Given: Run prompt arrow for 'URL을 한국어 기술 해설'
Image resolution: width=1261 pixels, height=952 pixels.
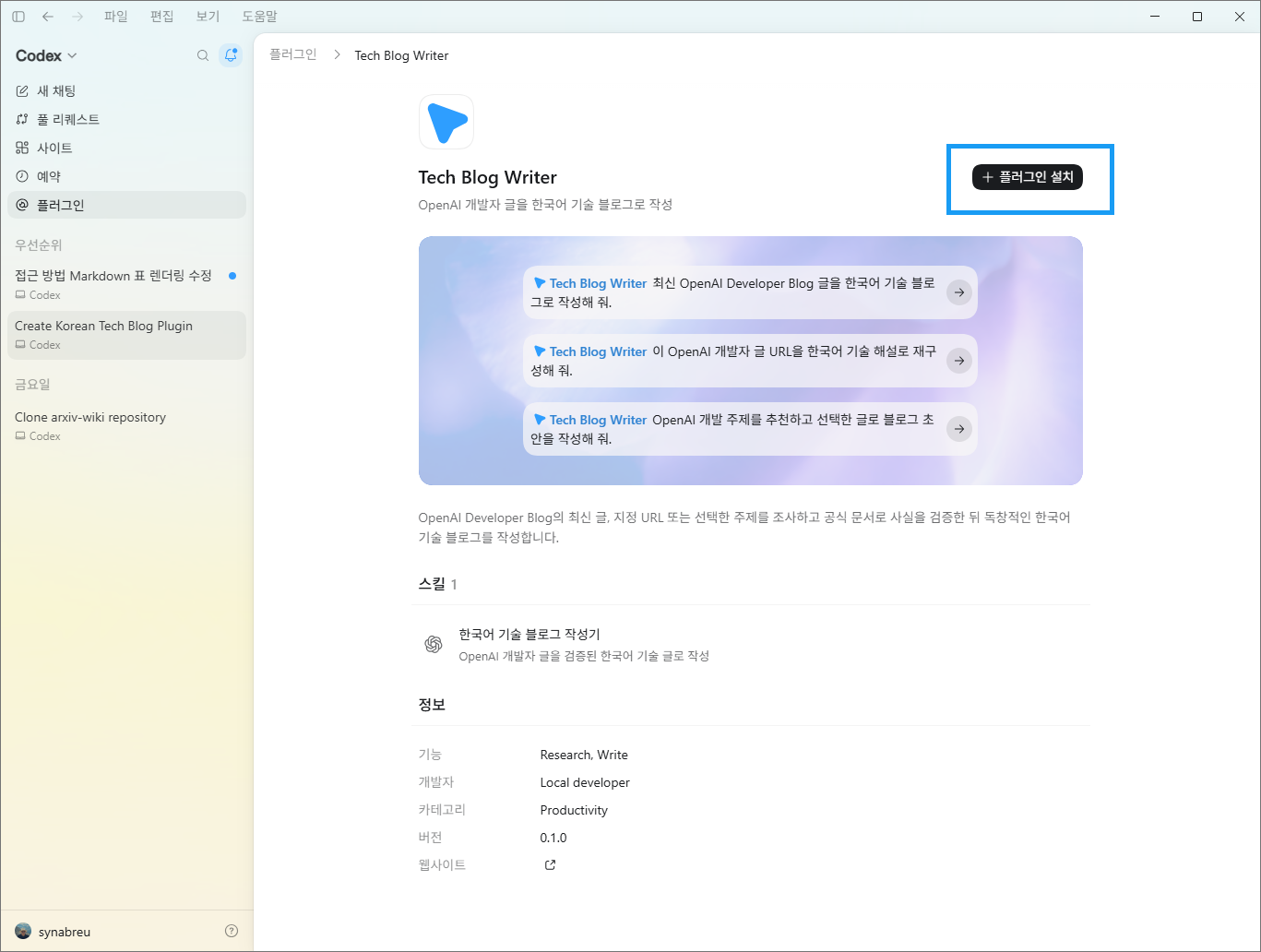Looking at the screenshot, I should point(959,361).
